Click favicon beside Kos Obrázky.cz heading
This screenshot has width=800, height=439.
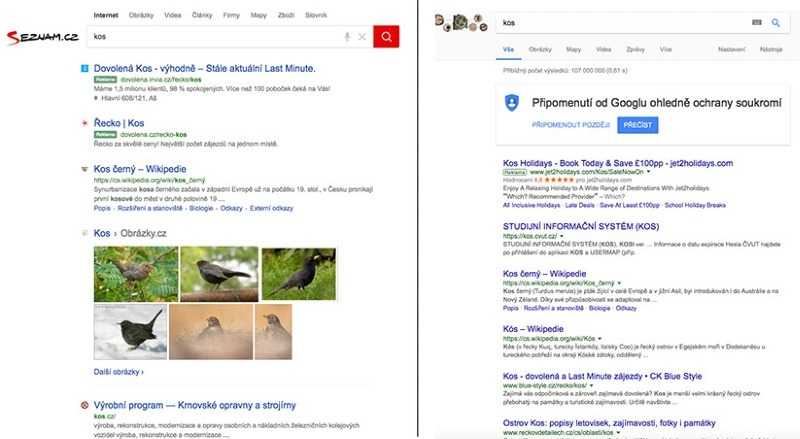[x=85, y=233]
